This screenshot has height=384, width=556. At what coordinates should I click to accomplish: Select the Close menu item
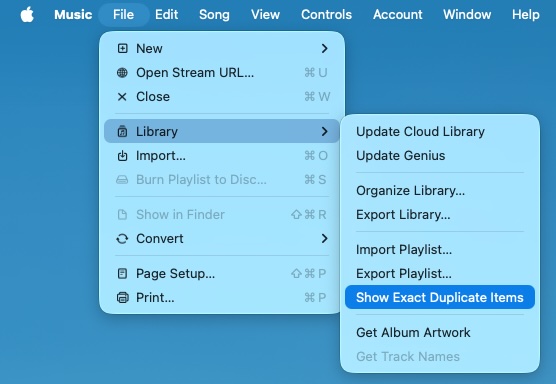[x=222, y=97]
